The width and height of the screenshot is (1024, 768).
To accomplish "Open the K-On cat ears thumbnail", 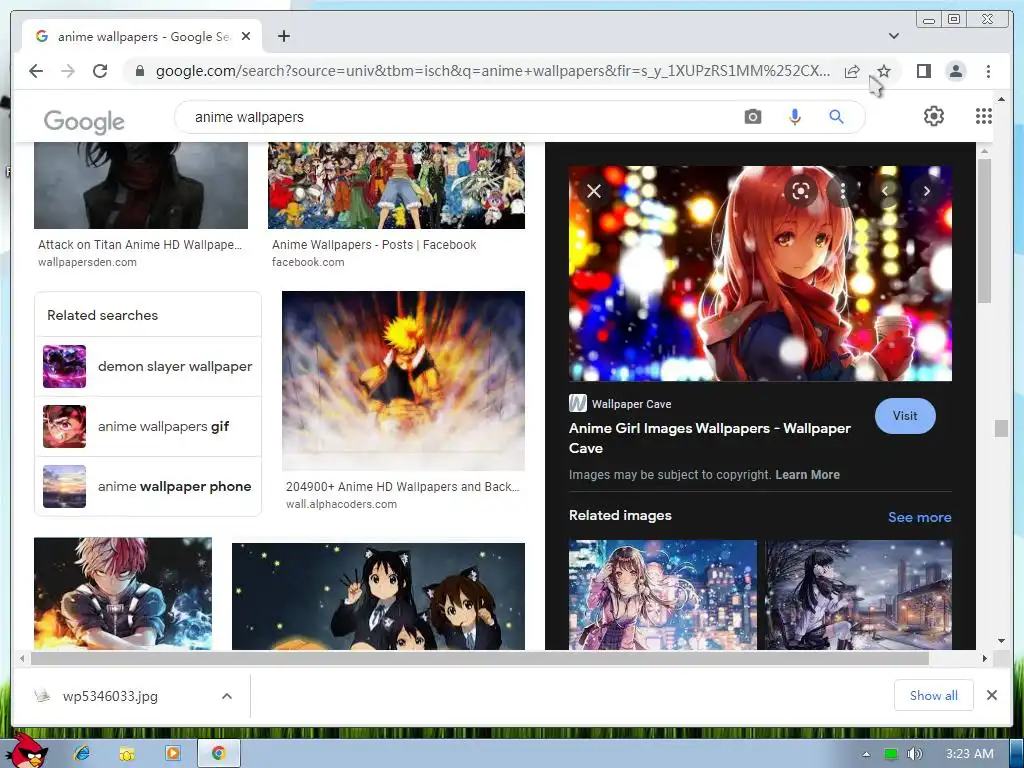I will [x=378, y=596].
